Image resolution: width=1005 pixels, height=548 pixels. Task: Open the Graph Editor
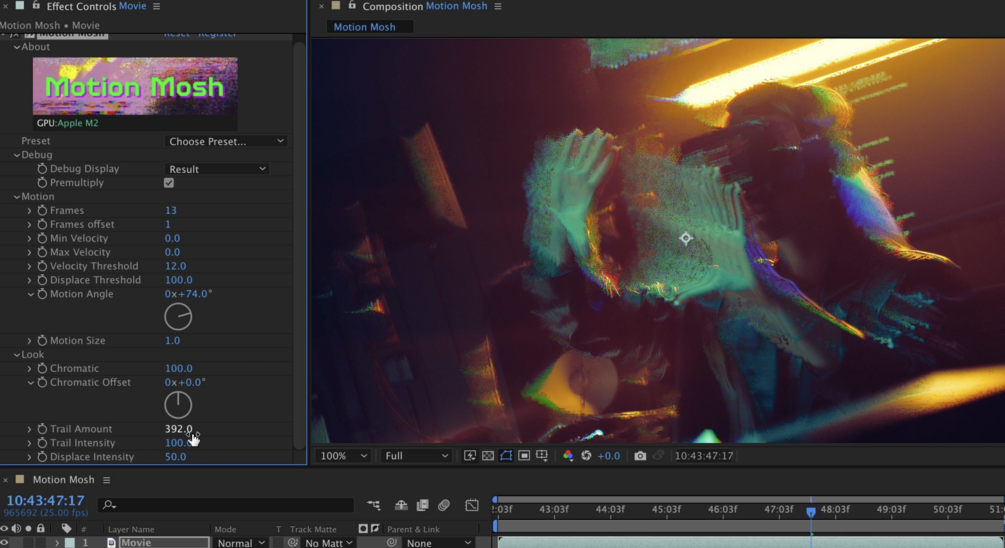(472, 505)
